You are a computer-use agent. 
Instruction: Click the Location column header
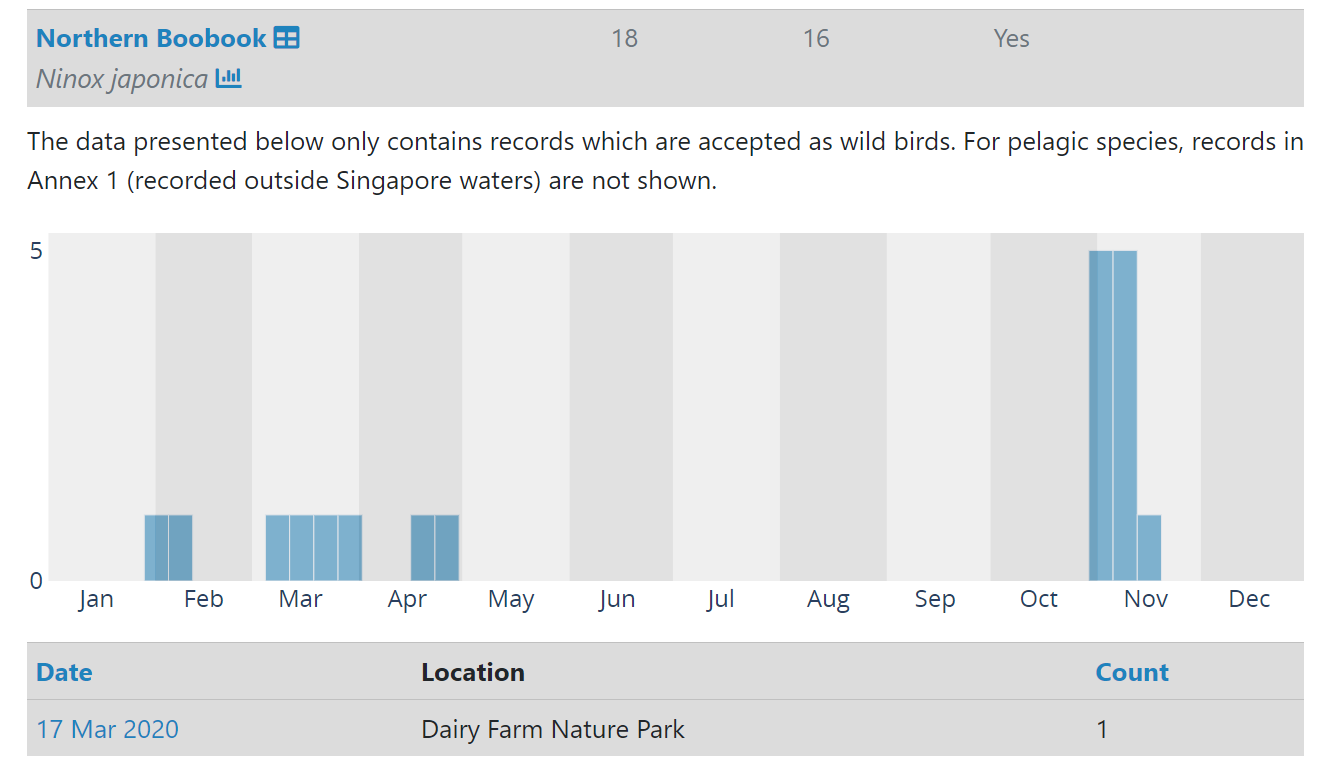coord(472,672)
